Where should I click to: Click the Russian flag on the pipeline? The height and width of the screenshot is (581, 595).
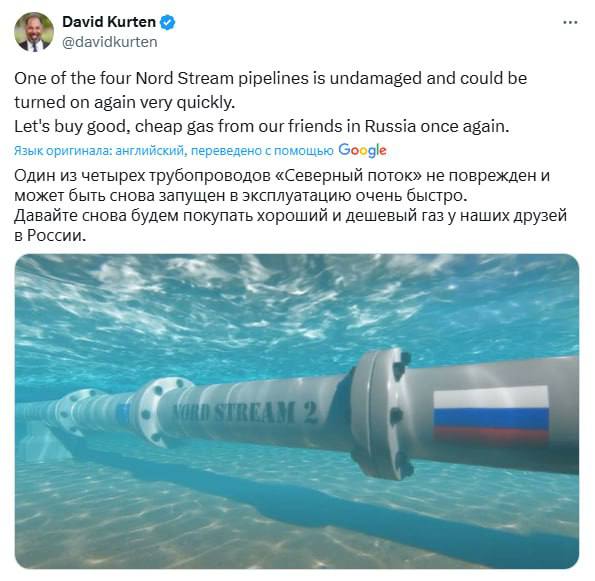pos(491,414)
